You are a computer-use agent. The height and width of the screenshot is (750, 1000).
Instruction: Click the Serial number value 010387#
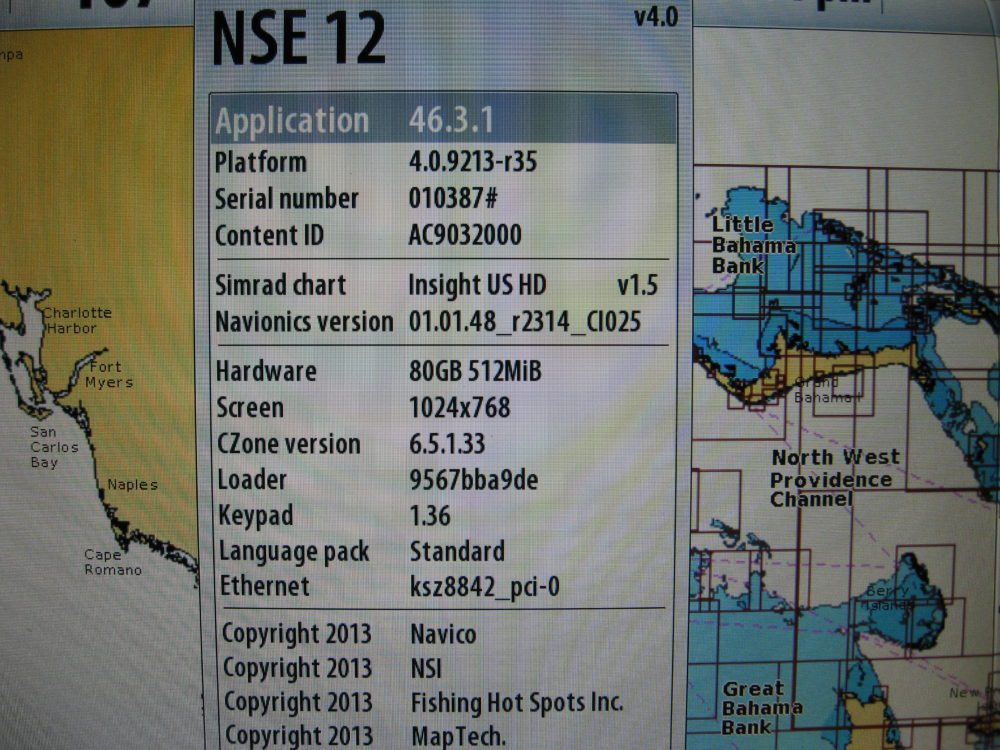point(453,198)
